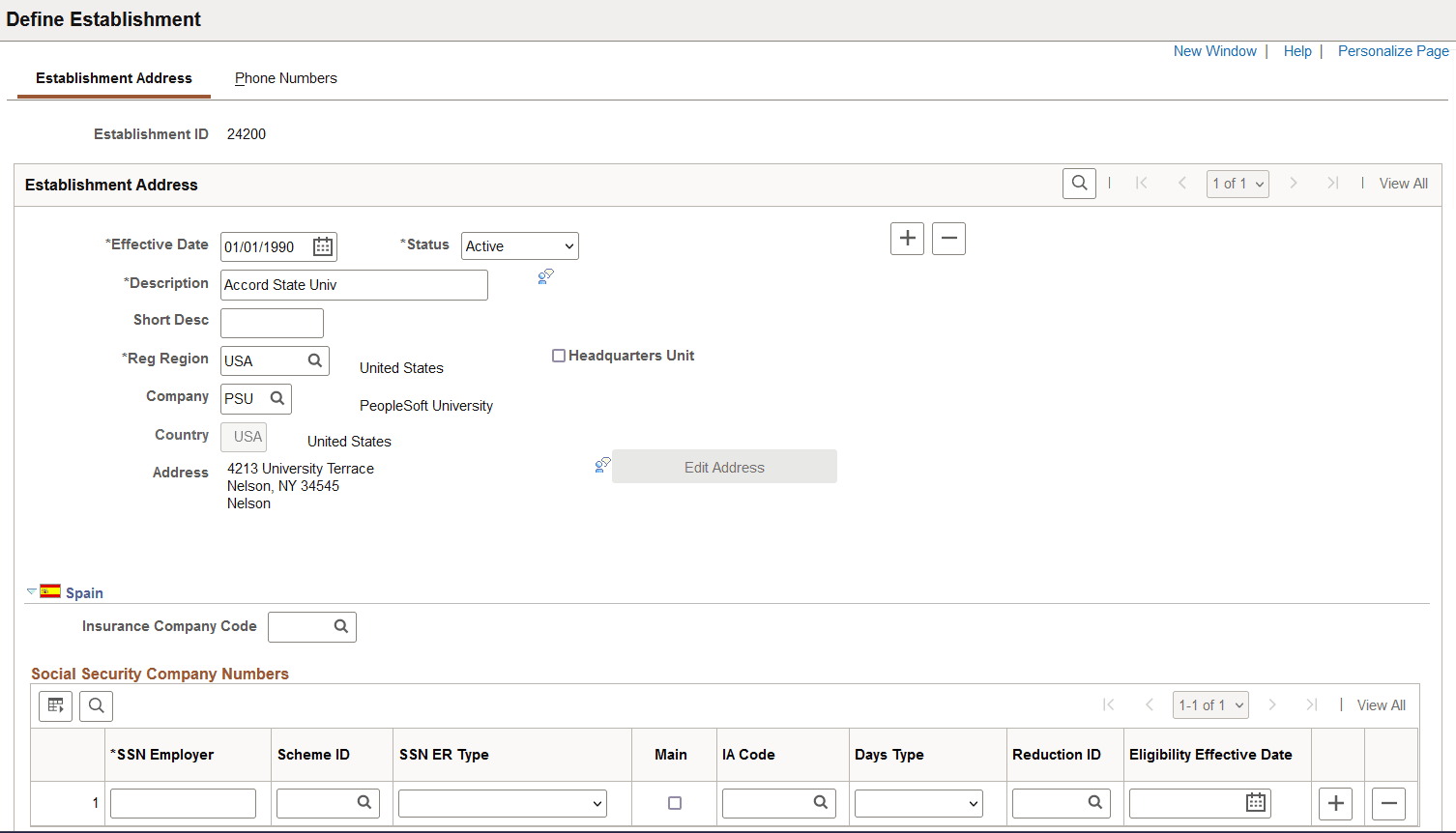The width and height of the screenshot is (1456, 833).
Task: Open grid personalize icon in Social Security
Action: [x=56, y=705]
